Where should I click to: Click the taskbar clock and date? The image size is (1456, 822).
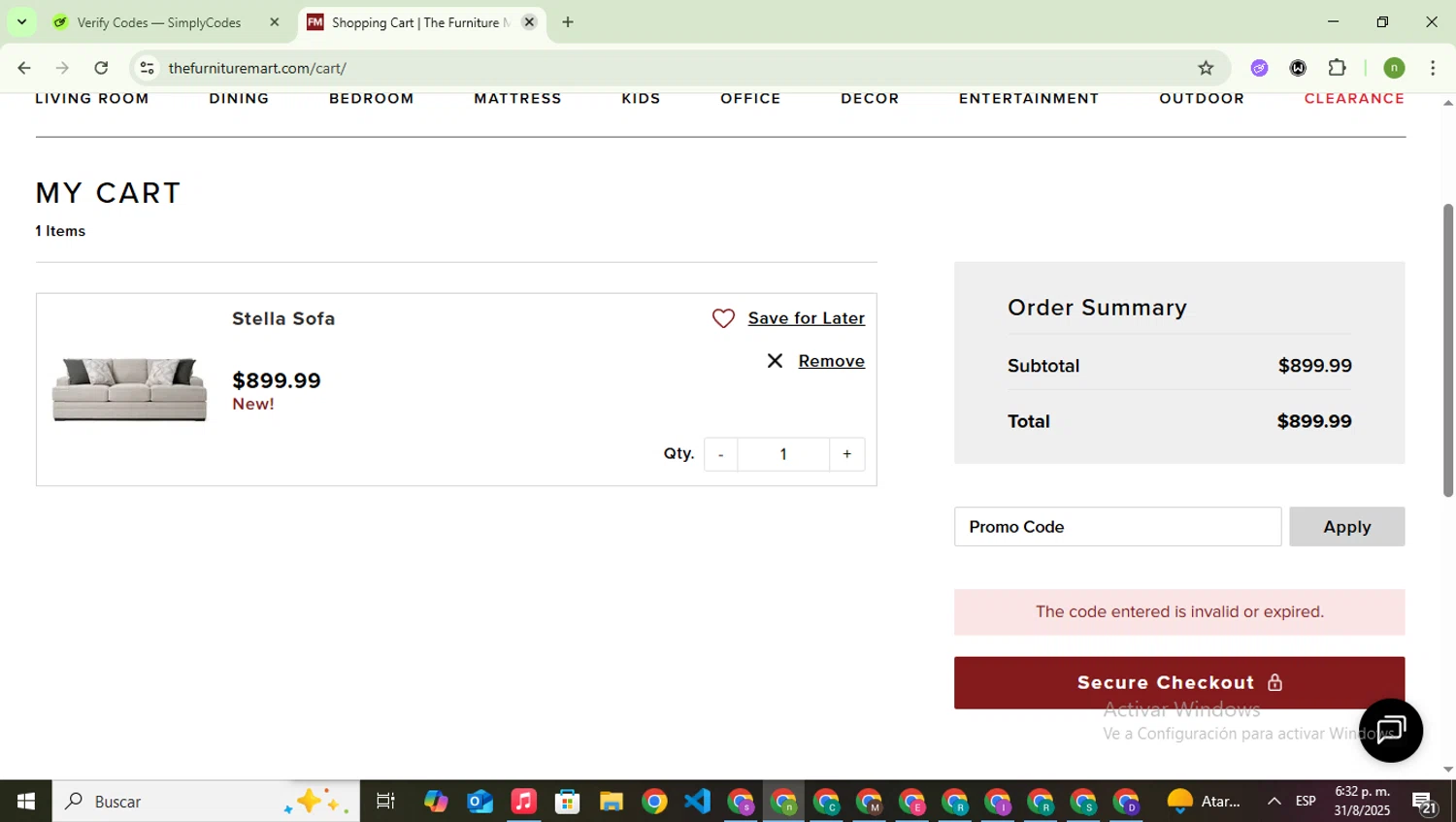click(x=1362, y=802)
